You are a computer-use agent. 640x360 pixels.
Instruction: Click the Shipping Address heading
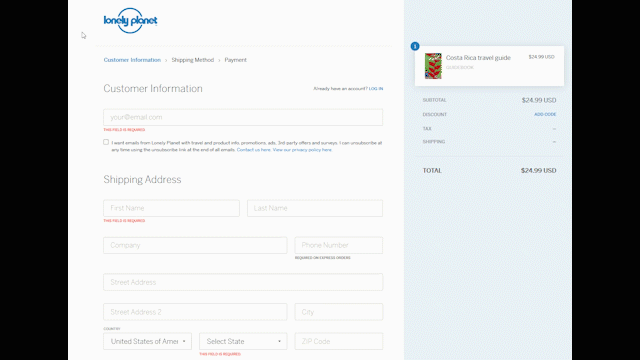click(x=142, y=180)
